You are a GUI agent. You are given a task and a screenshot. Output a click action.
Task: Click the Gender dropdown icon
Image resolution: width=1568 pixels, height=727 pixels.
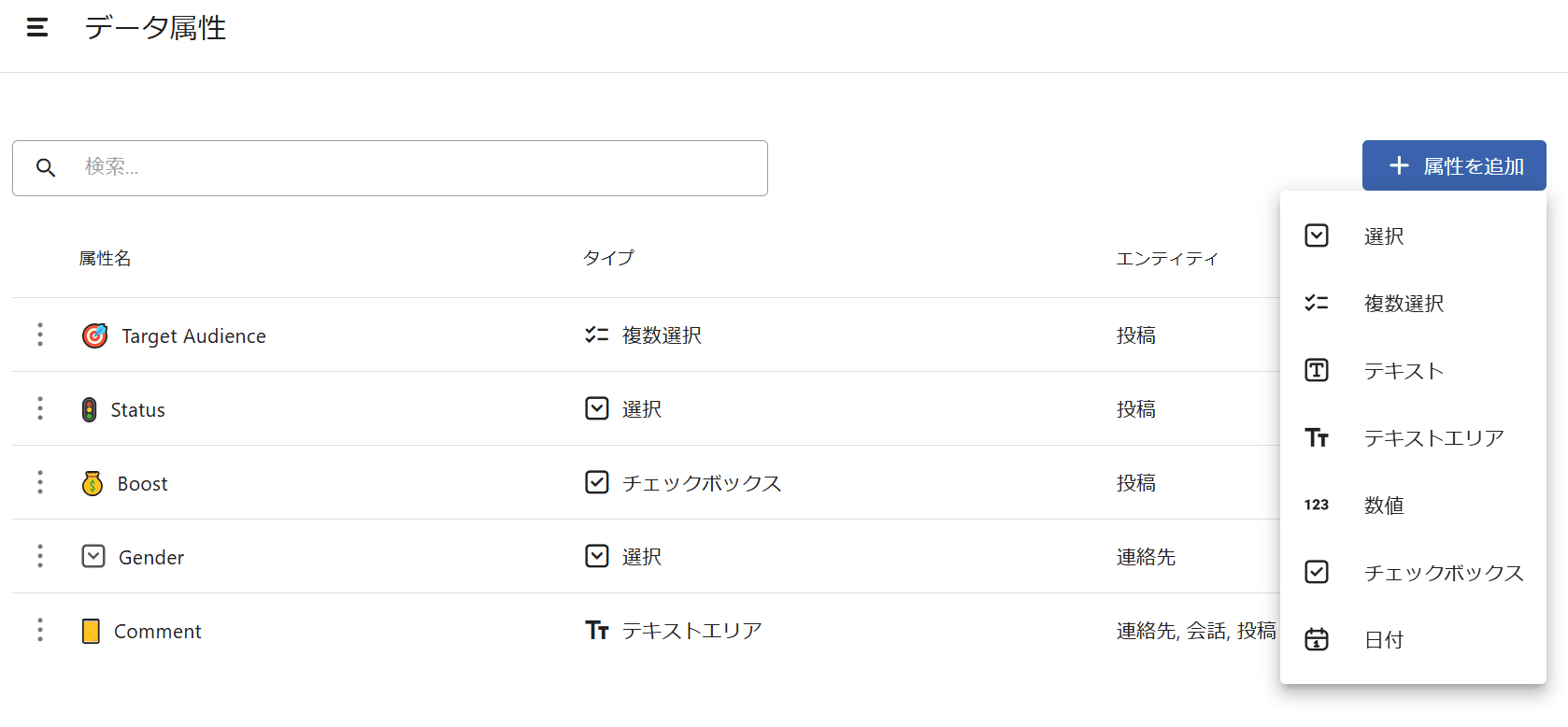(93, 557)
